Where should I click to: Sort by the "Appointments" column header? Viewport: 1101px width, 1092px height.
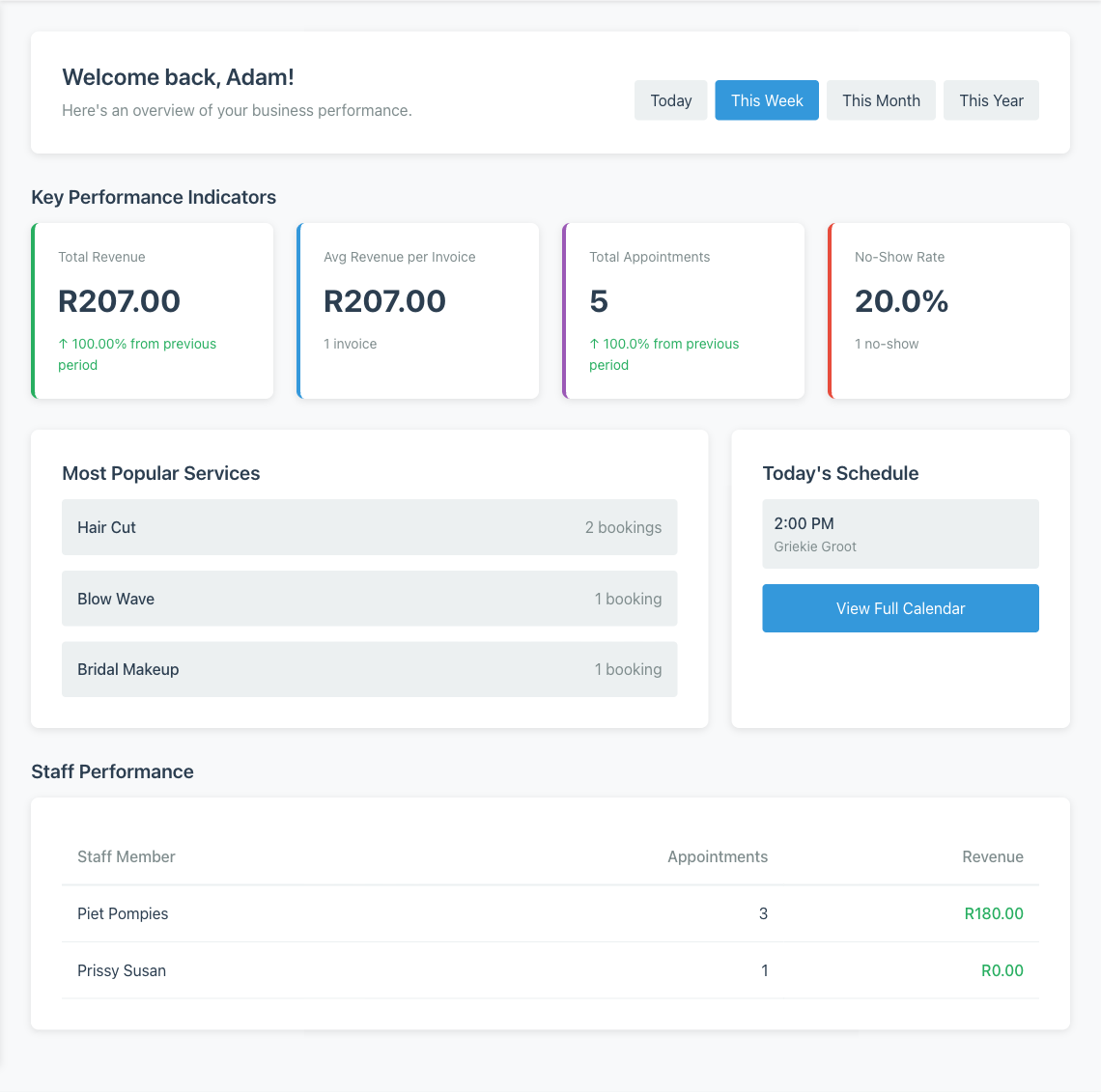click(x=718, y=856)
